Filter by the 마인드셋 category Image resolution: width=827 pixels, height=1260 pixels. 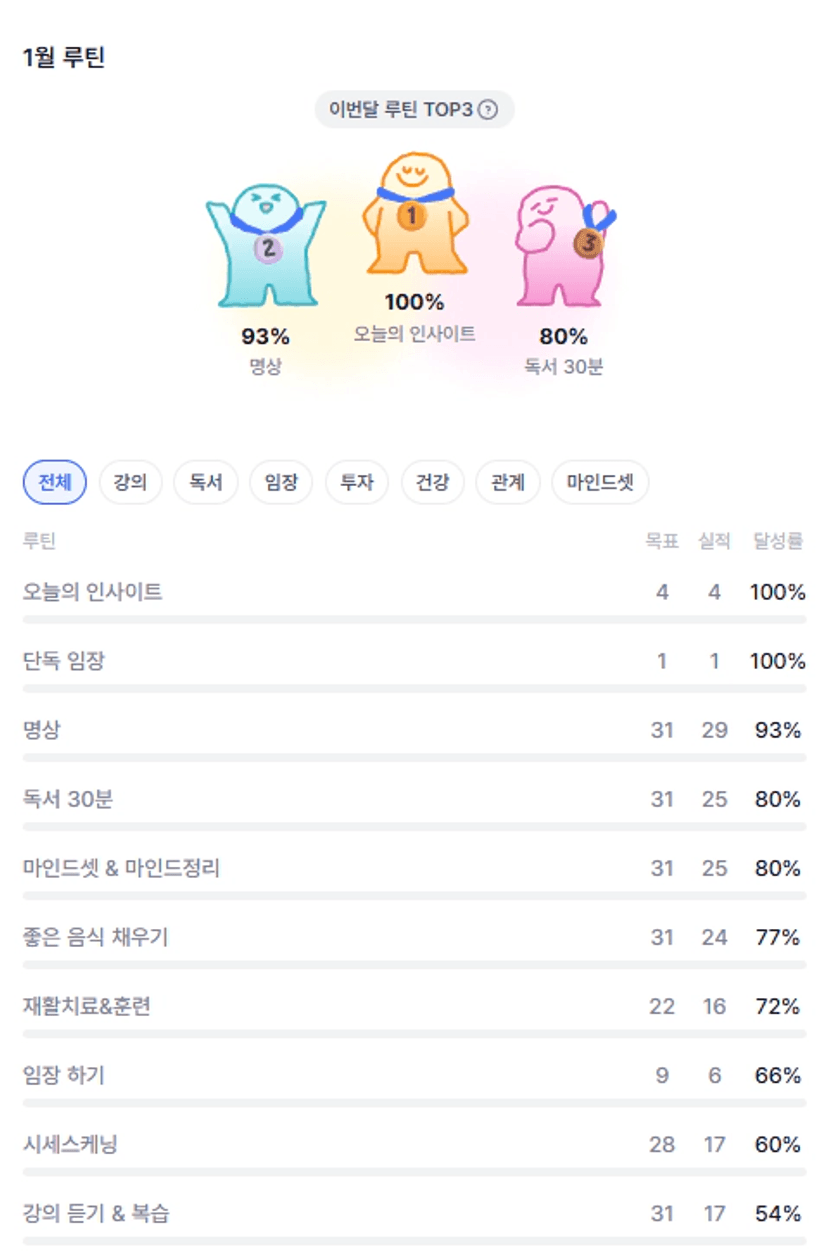600,483
